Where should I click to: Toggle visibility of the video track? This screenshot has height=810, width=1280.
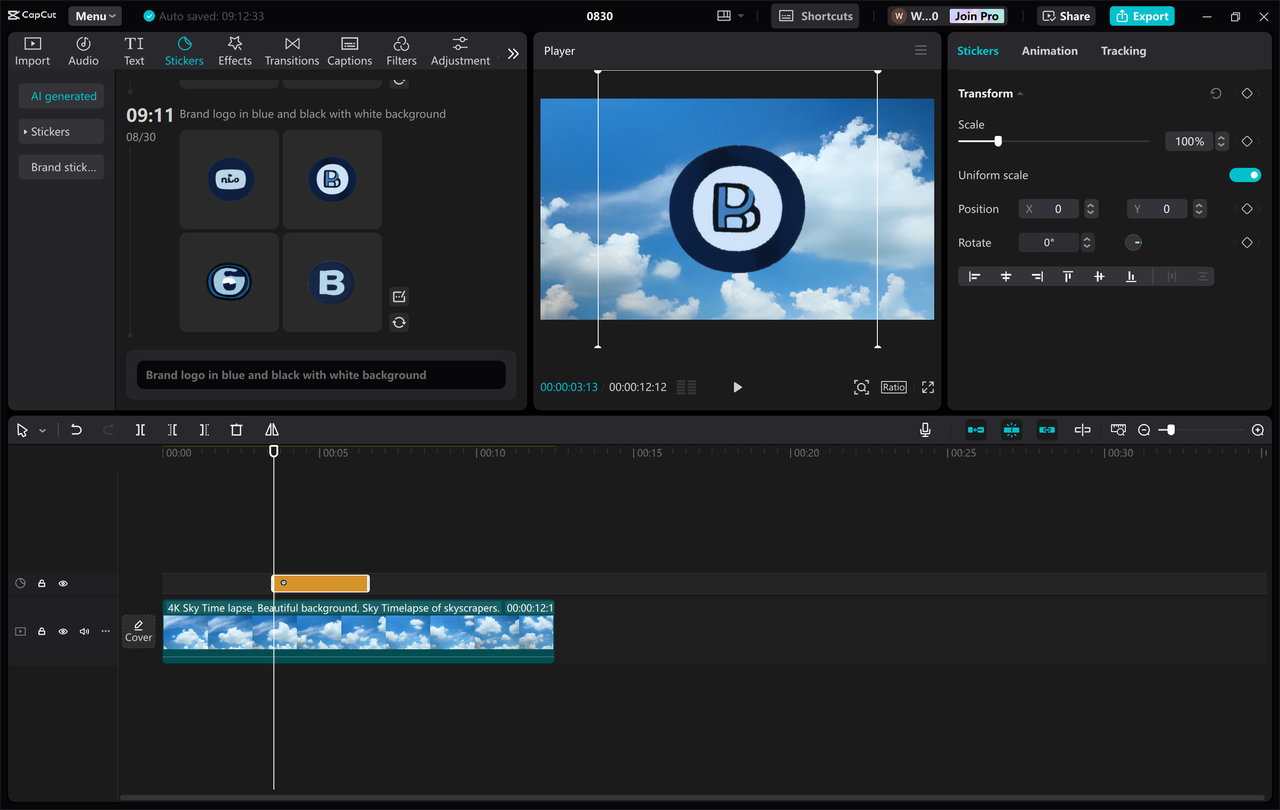point(63,631)
